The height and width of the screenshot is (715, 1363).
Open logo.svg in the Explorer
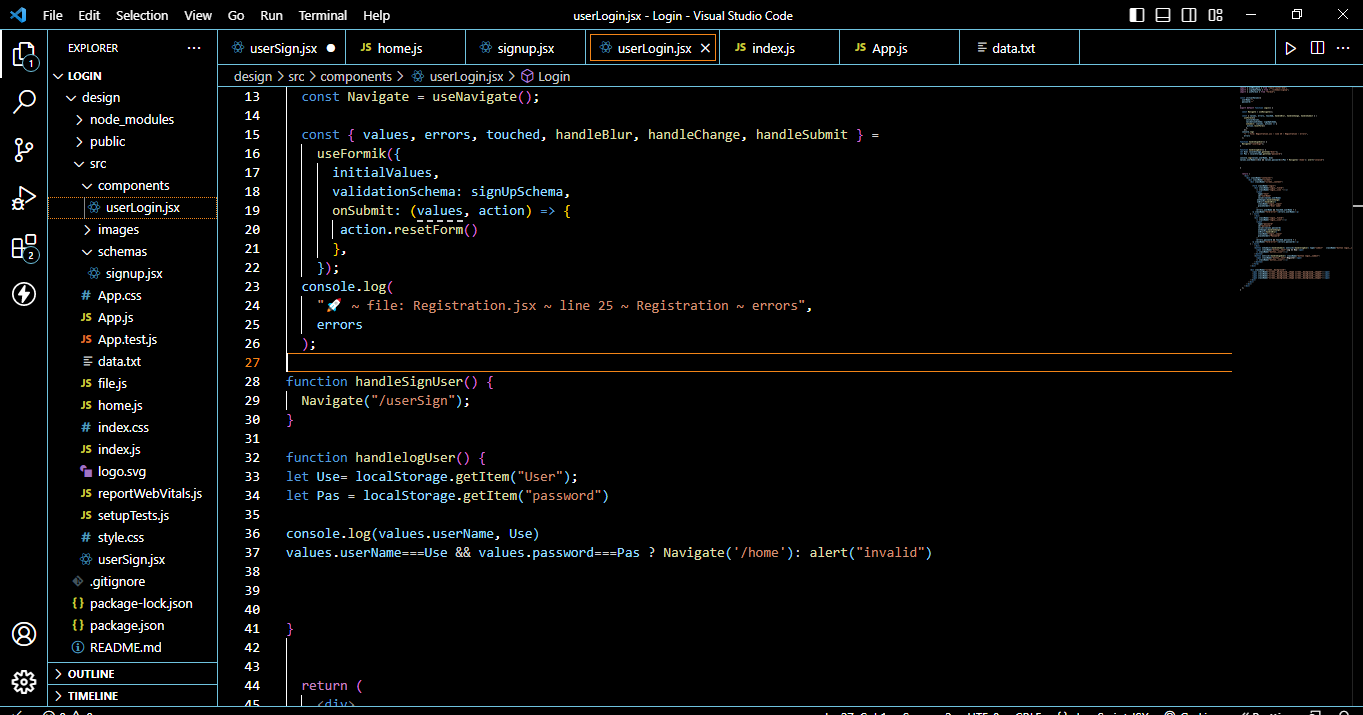(x=132, y=471)
